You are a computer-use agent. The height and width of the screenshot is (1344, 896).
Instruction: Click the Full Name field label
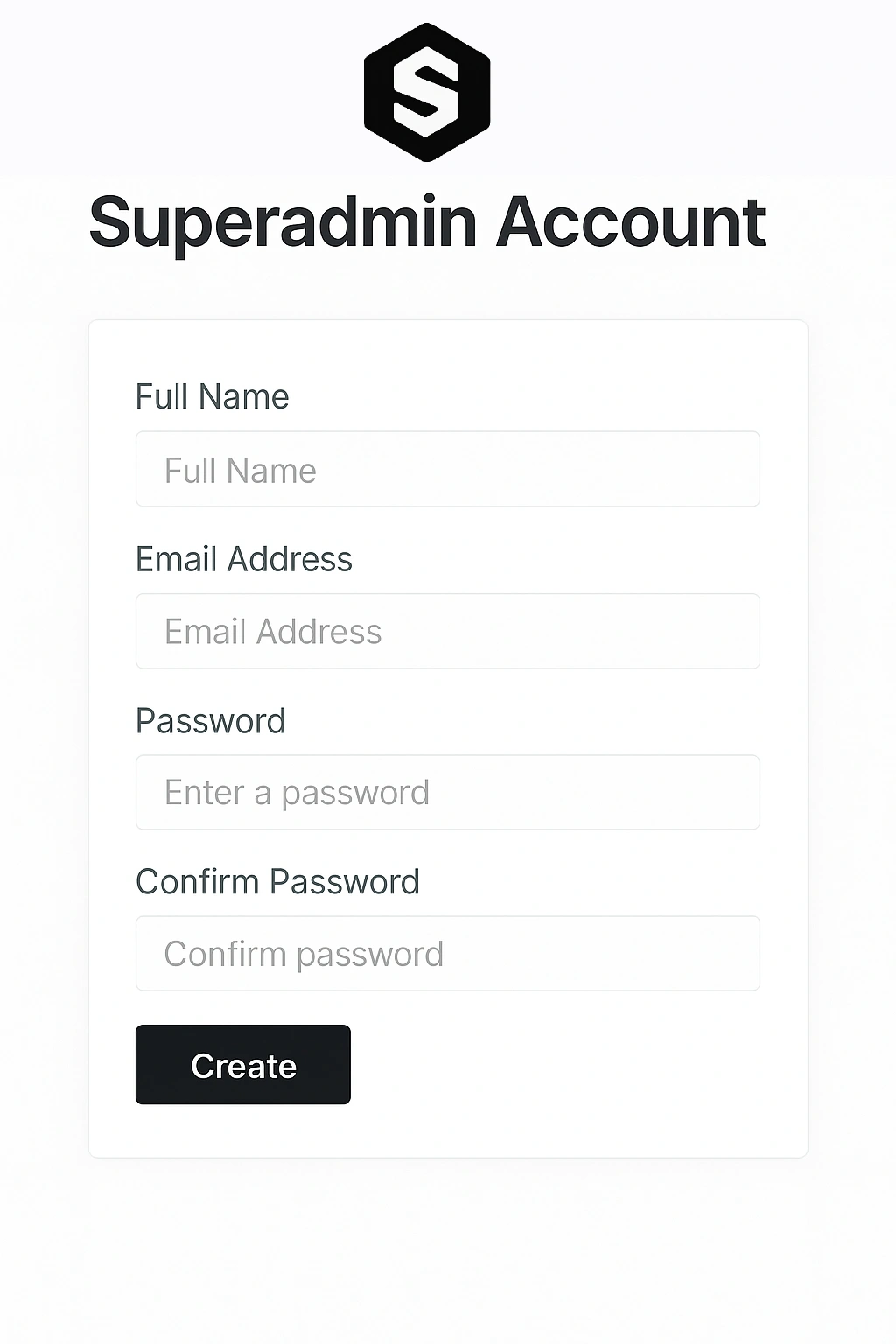click(212, 396)
